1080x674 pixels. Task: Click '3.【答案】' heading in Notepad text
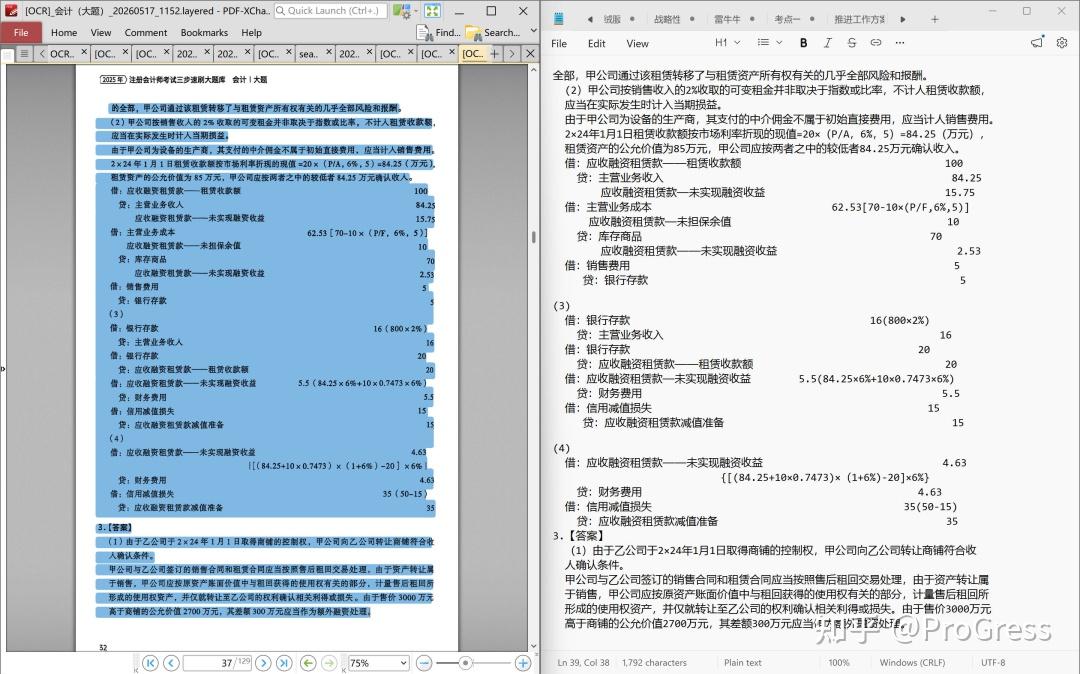point(579,536)
